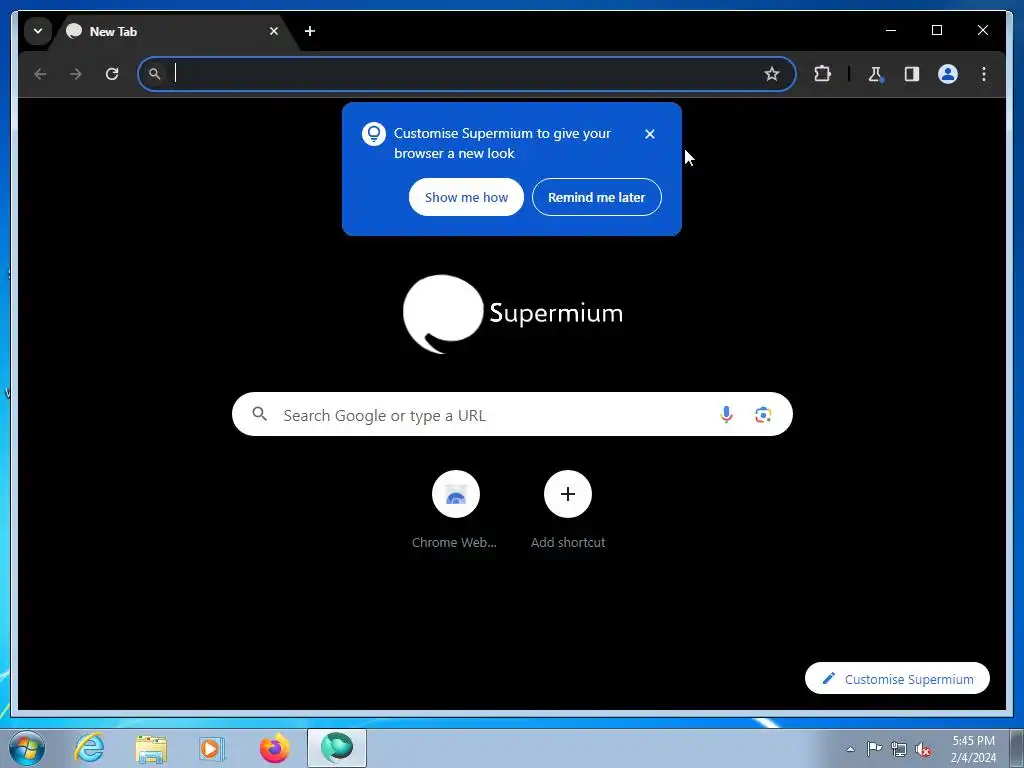Click the magnifier icon in the search box
Image resolution: width=1024 pixels, height=768 pixels.
pos(260,414)
